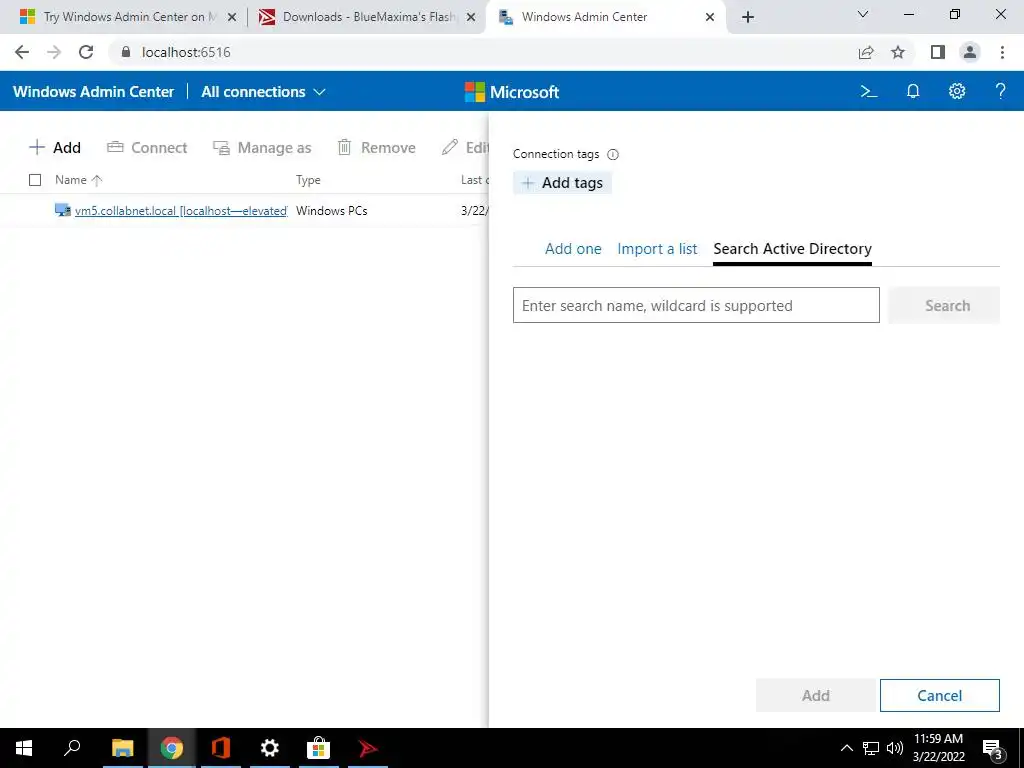The height and width of the screenshot is (768, 1024).
Task: Open the Windows Start menu
Action: pos(24,748)
